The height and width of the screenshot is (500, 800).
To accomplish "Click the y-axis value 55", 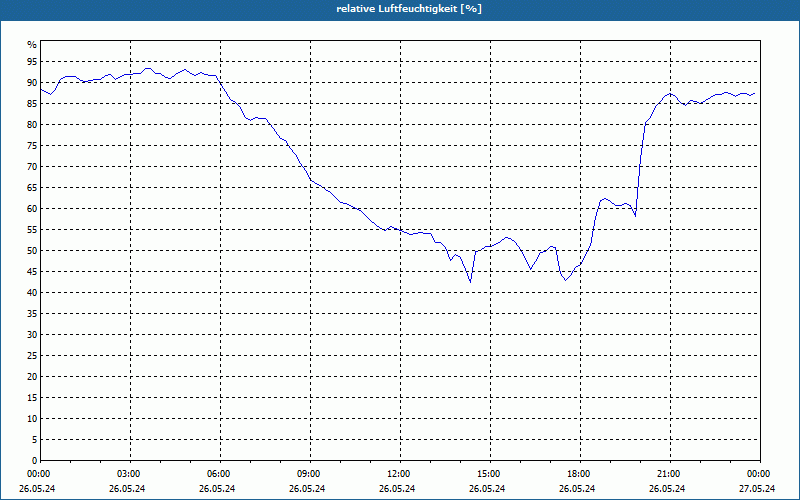I will pyautogui.click(x=32, y=230).
